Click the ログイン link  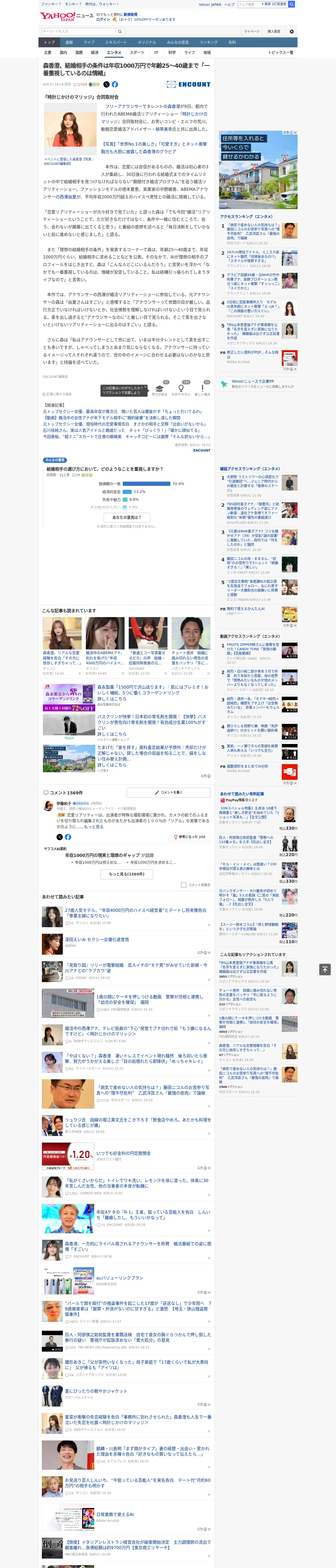pyautogui.click(x=103, y=20)
